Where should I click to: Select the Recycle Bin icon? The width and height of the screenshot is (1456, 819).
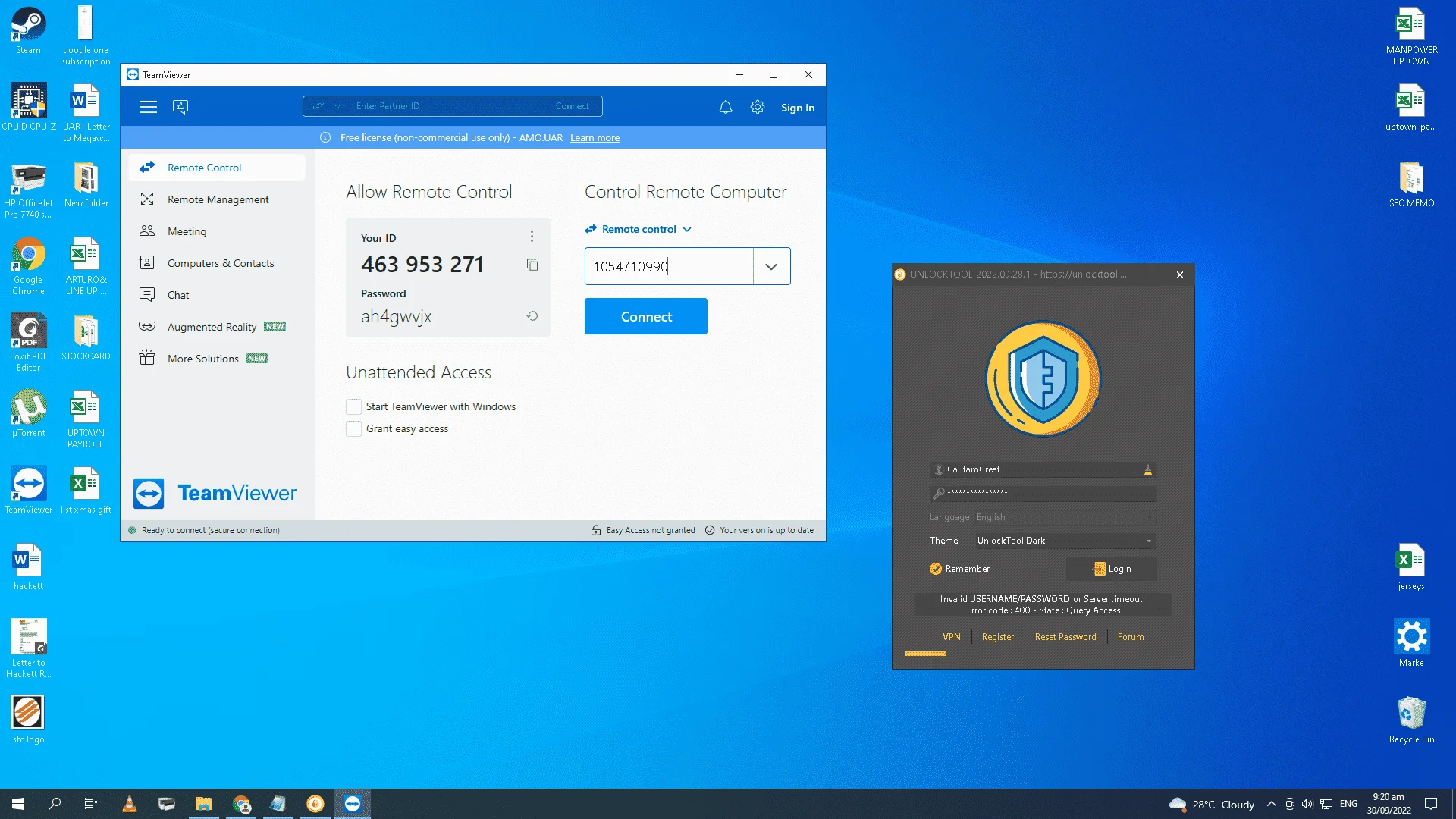coord(1411,720)
